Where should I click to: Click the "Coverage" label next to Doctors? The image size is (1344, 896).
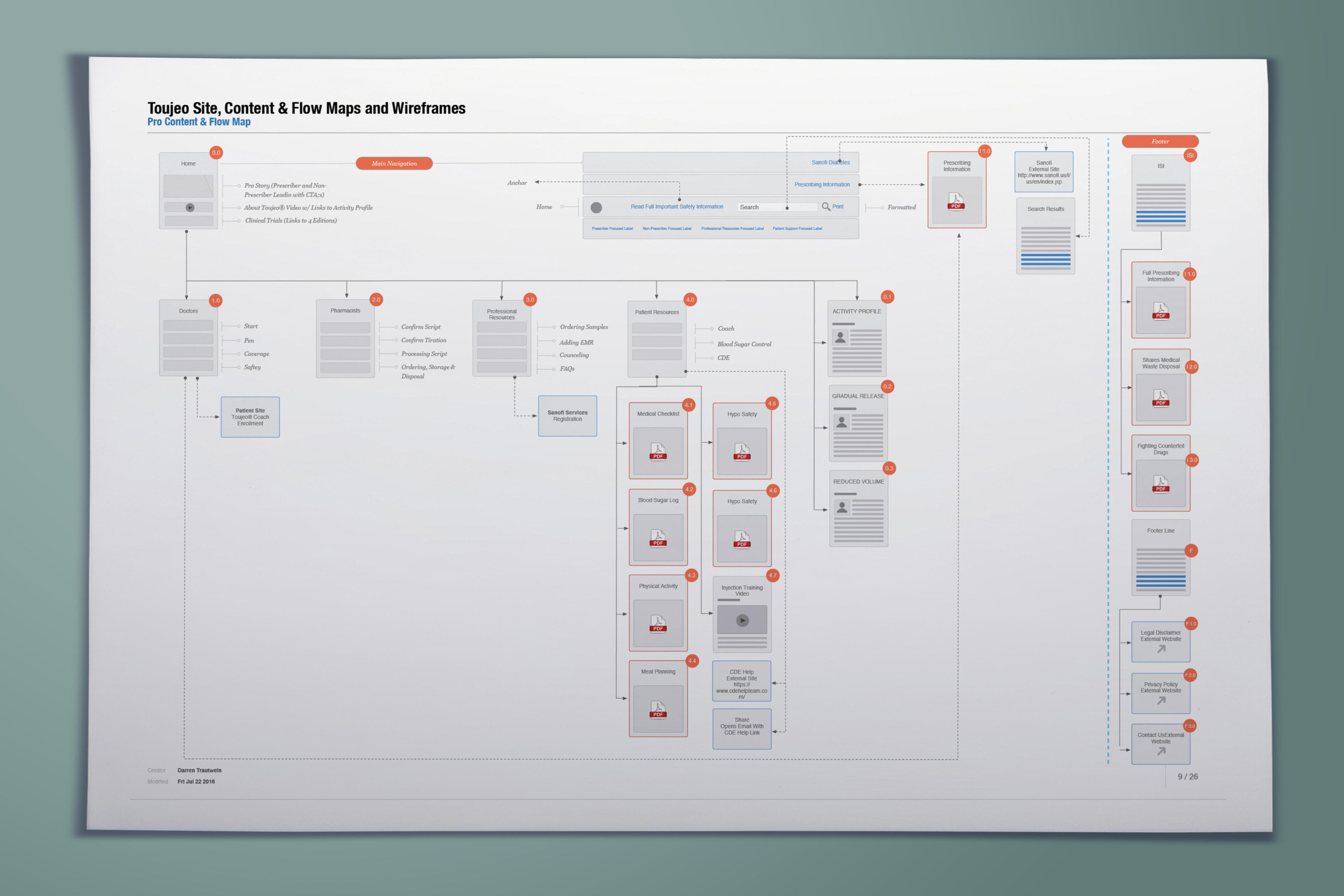(x=256, y=354)
